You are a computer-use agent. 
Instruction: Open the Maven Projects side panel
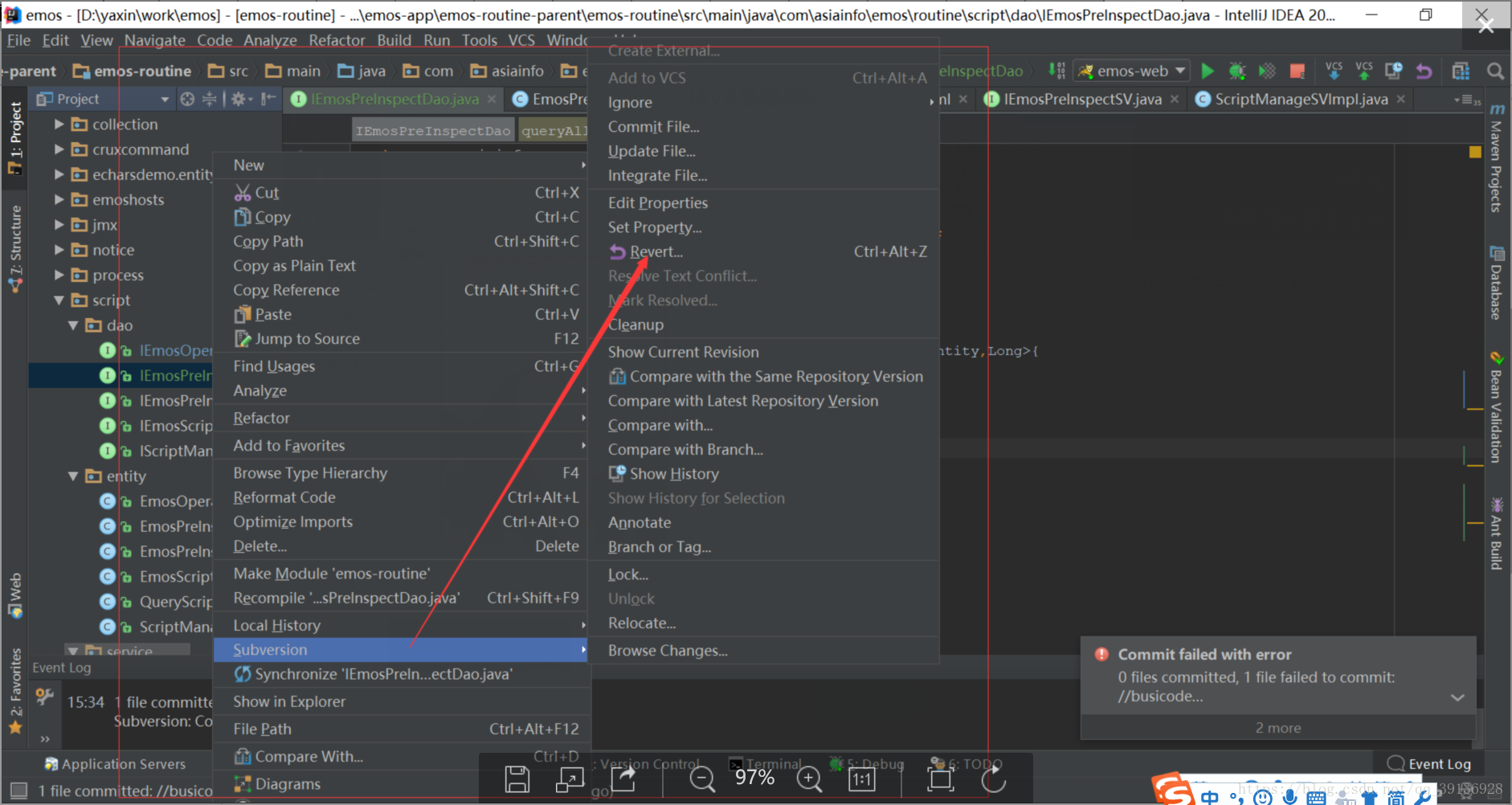click(x=1497, y=158)
